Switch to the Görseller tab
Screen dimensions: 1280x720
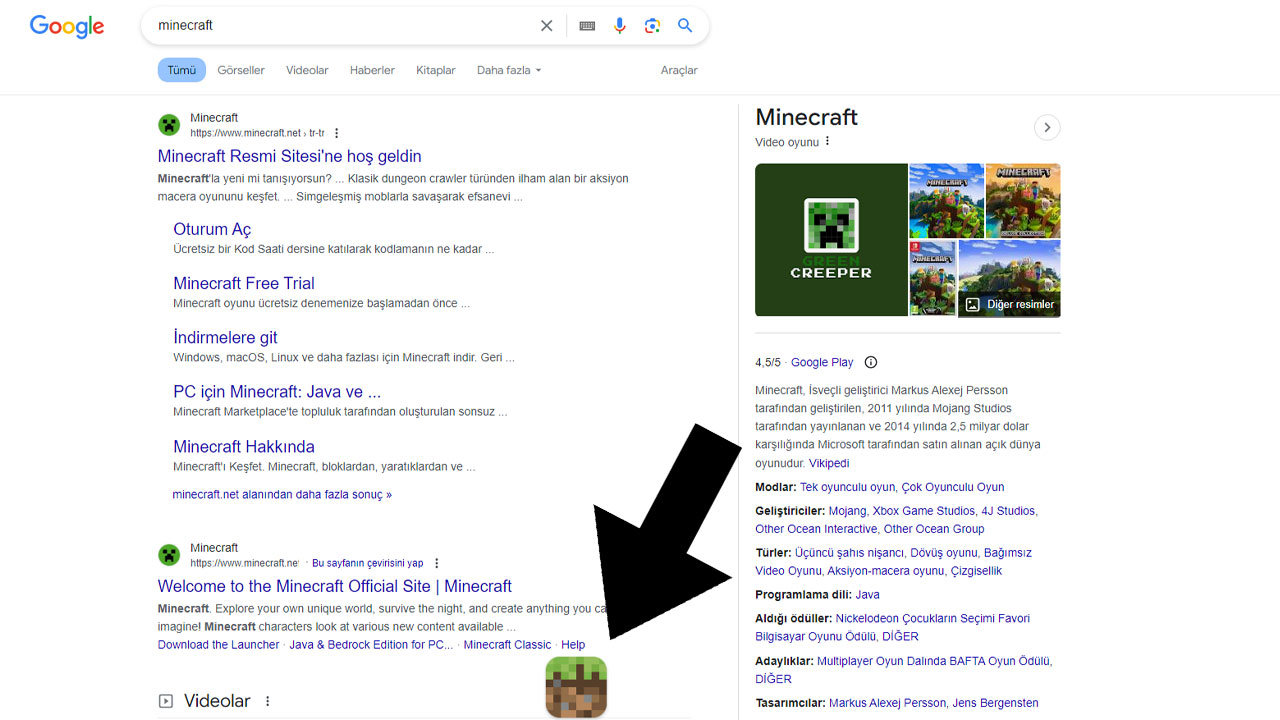pyautogui.click(x=241, y=70)
